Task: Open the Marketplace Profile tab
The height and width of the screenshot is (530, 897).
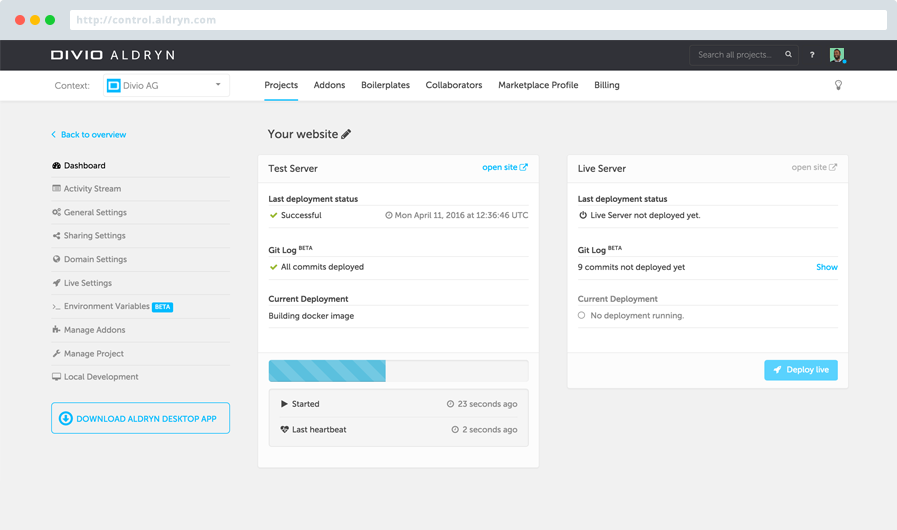Action: tap(538, 85)
